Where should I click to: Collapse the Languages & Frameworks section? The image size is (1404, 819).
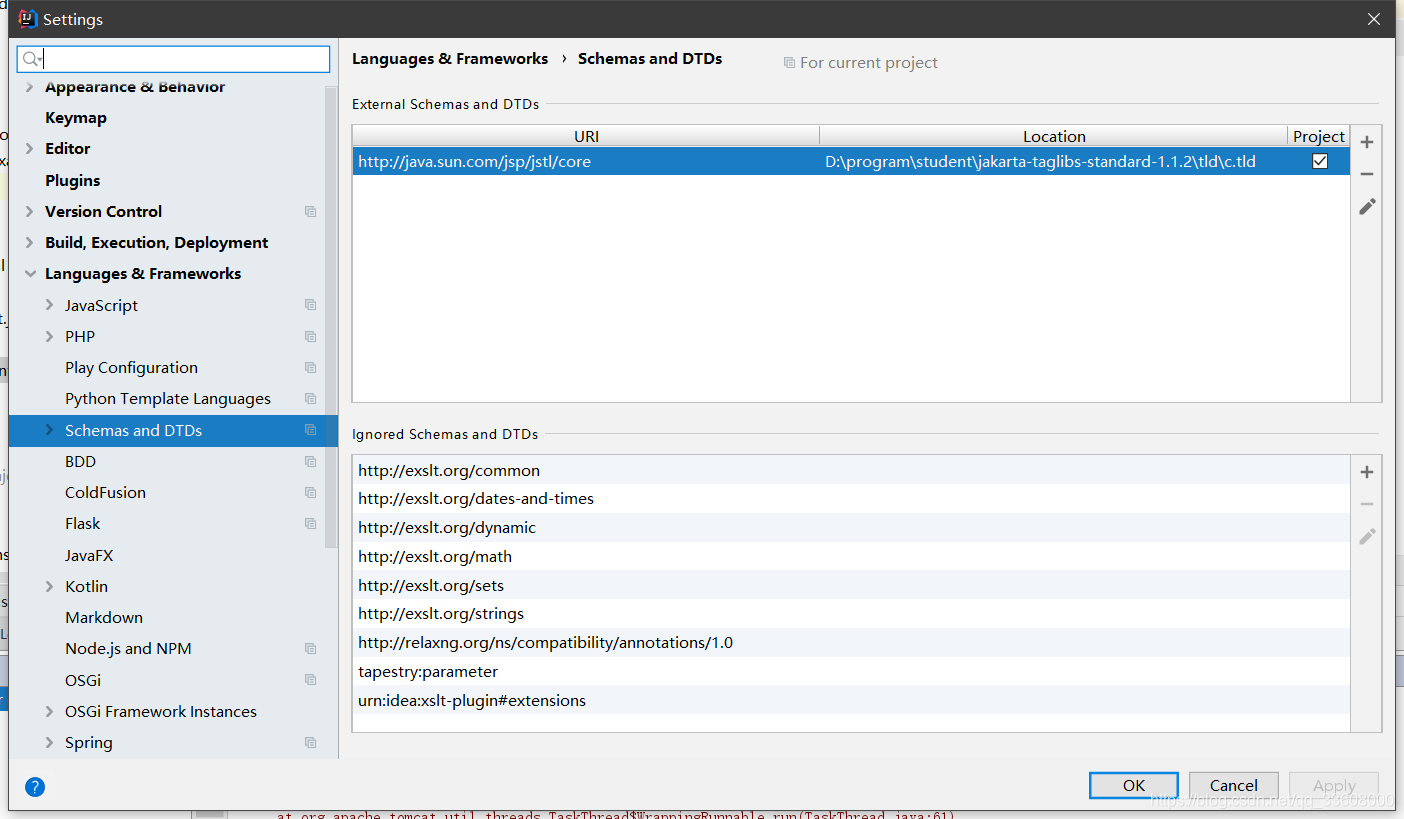click(29, 274)
